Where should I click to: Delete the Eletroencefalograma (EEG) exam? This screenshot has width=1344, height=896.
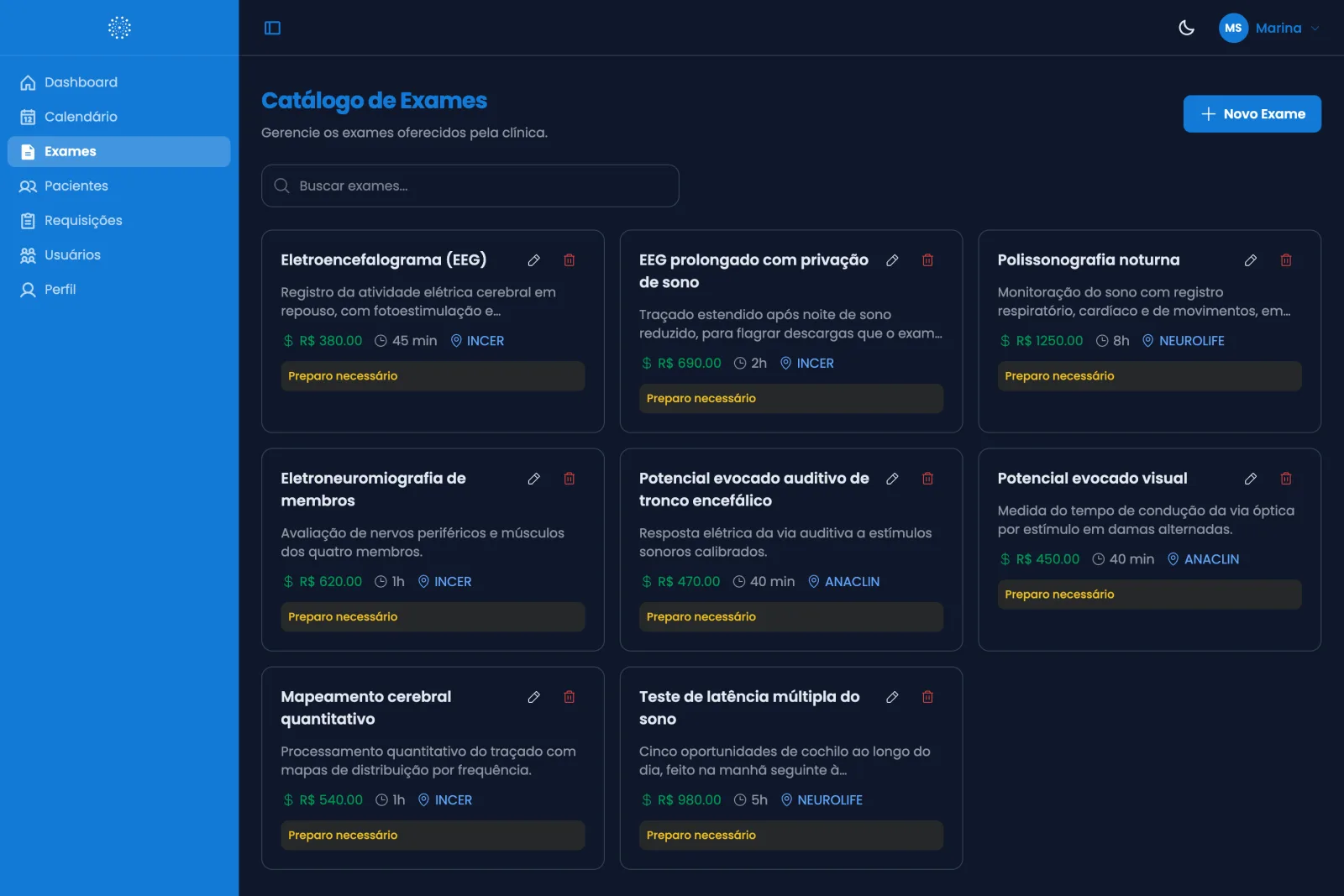tap(570, 260)
